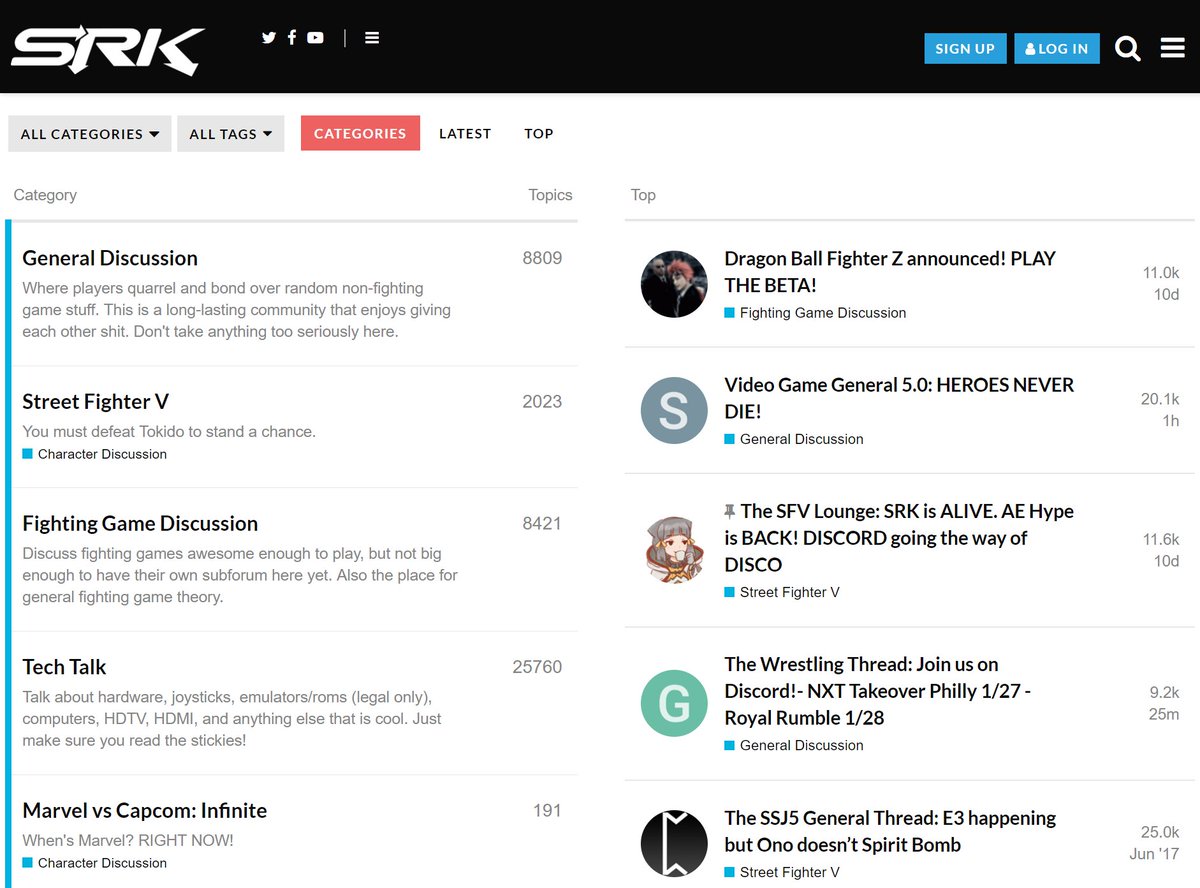Viewport: 1200px width, 888px height.
Task: Click the 25760 topics count for Tech Talk
Action: 537,667
